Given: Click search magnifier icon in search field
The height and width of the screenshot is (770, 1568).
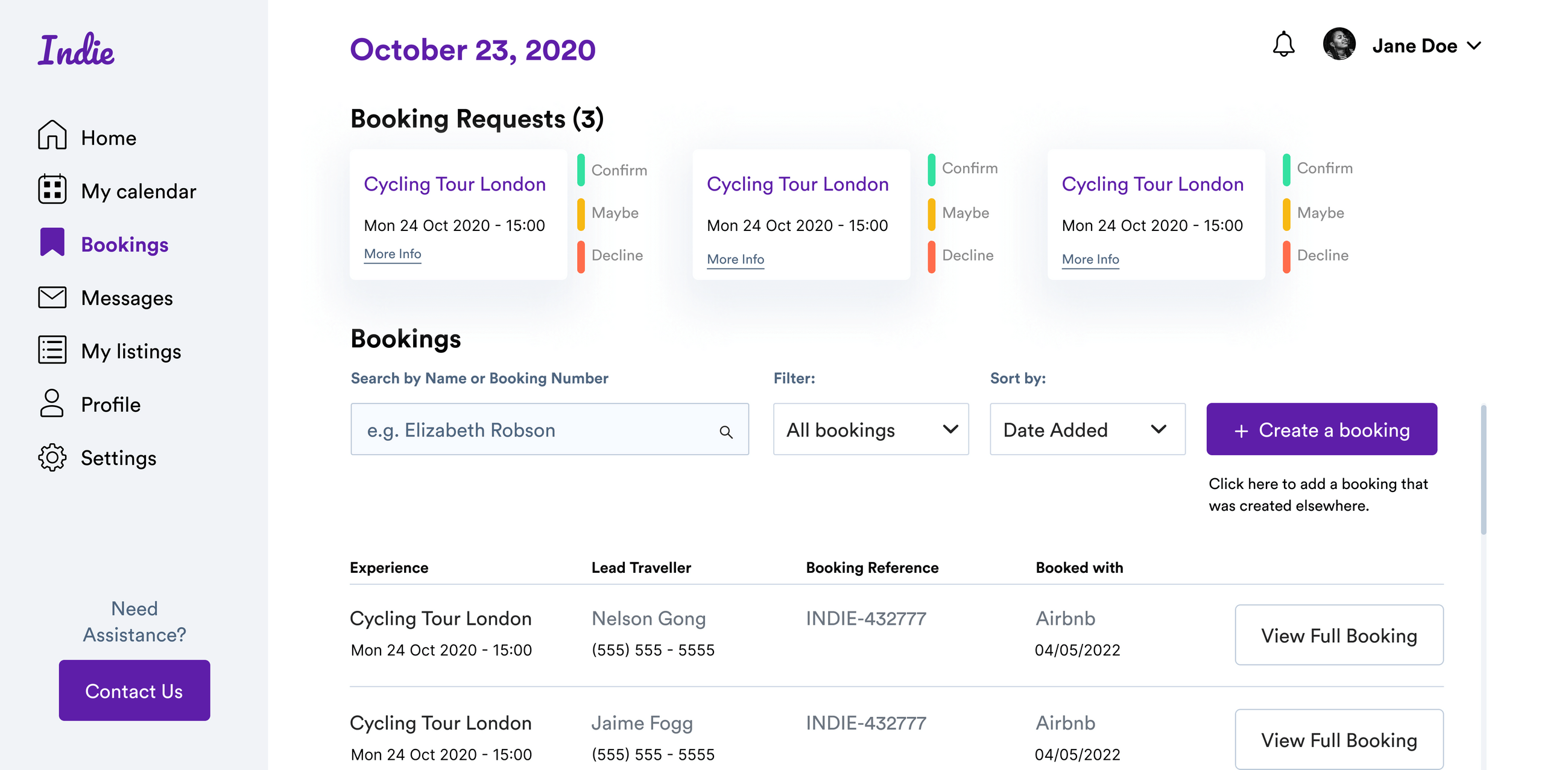Looking at the screenshot, I should point(726,432).
